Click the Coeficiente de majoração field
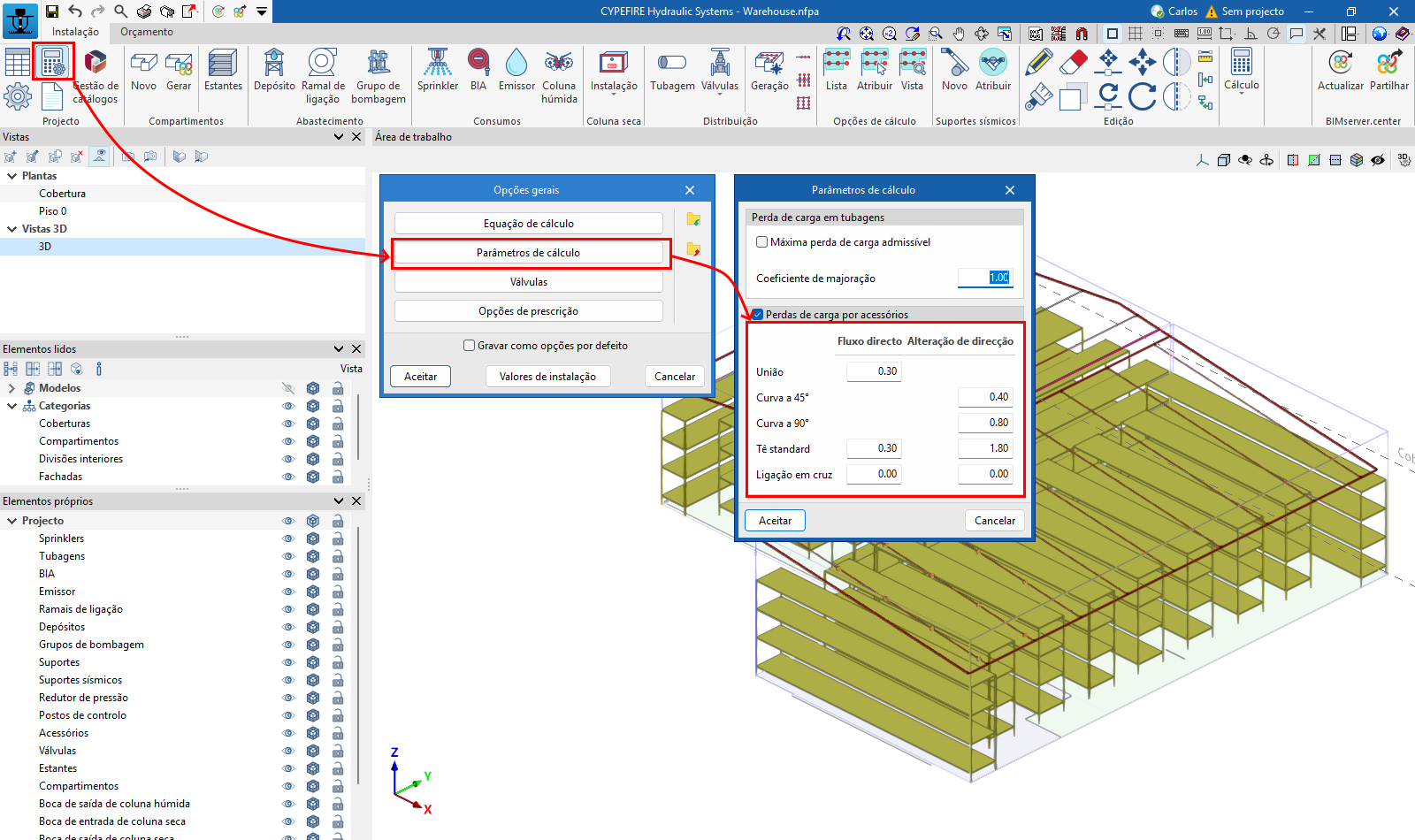1415x840 pixels. [x=984, y=278]
